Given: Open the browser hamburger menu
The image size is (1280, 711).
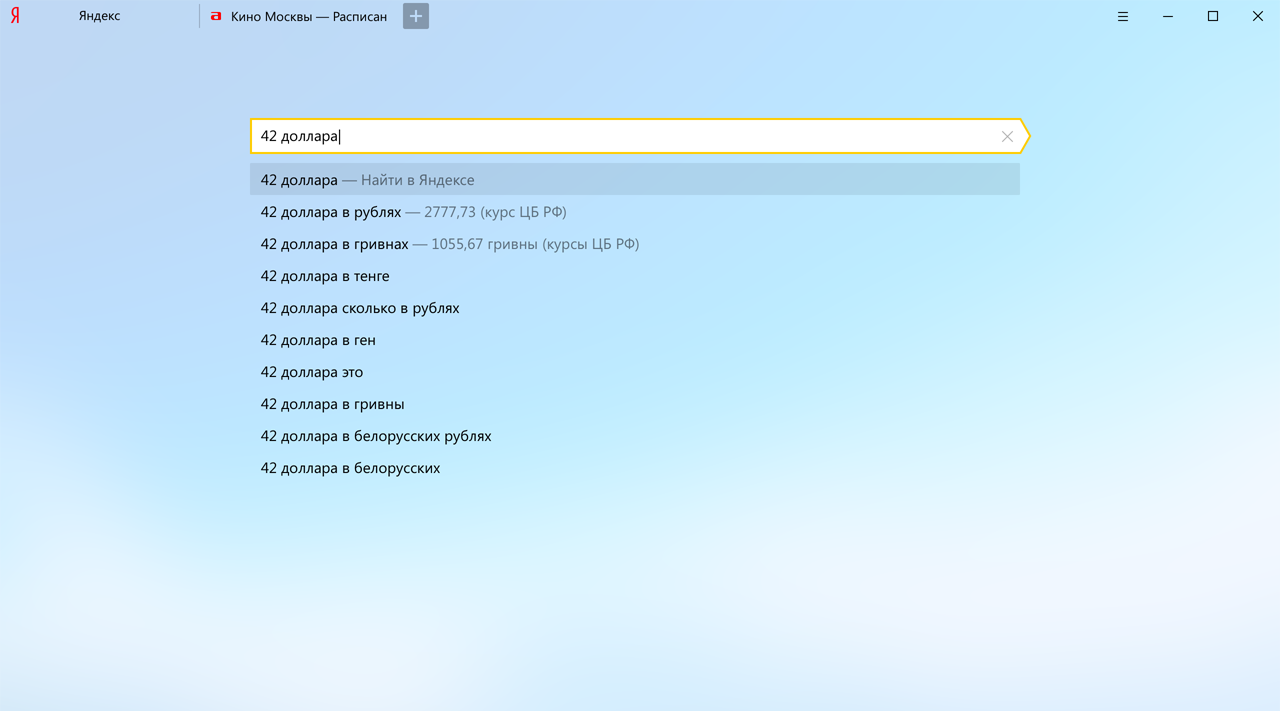Looking at the screenshot, I should 1123,16.
